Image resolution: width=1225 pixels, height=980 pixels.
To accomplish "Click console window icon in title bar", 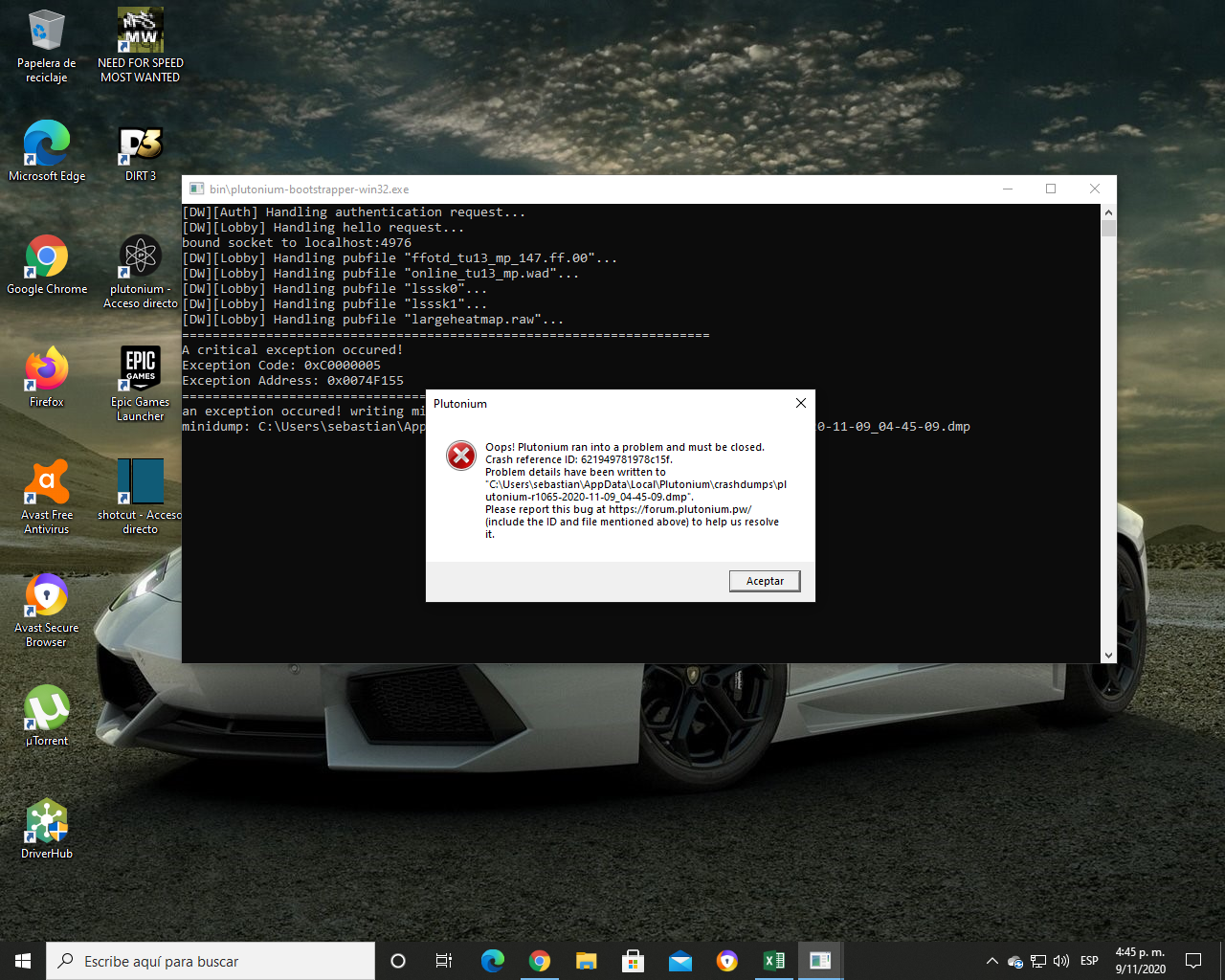I will point(196,189).
